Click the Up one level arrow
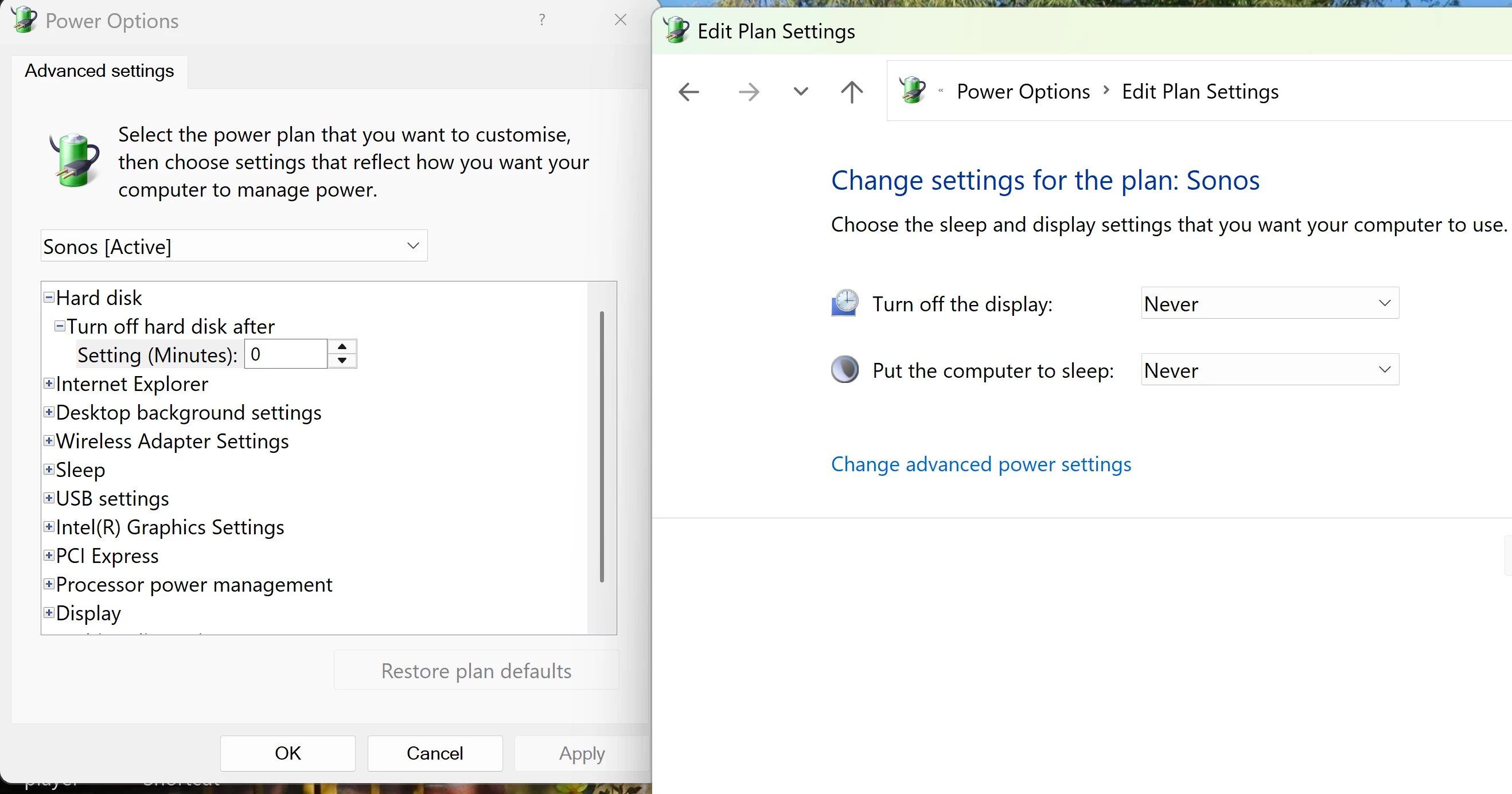 852,92
